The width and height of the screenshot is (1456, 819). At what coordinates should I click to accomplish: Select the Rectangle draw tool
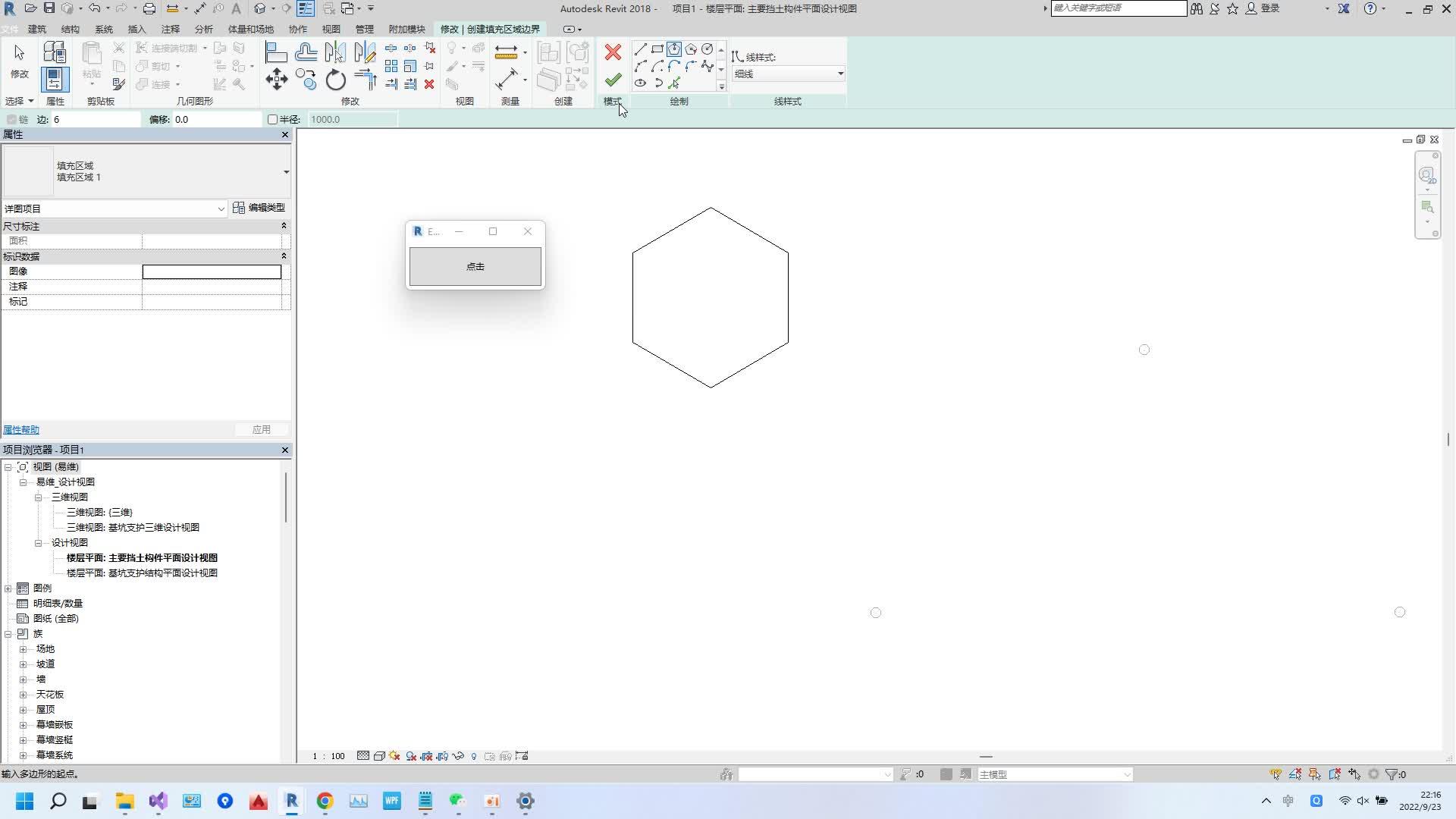tap(657, 49)
